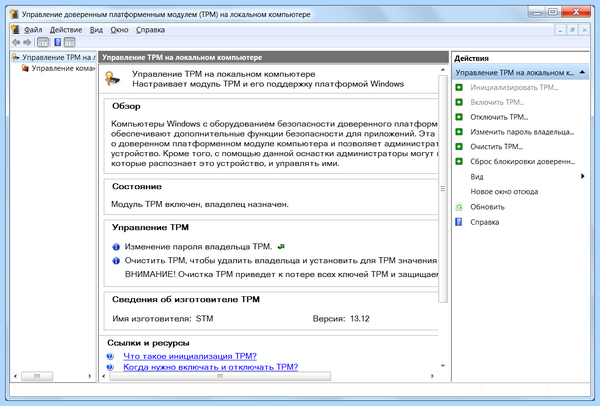Click center pane scroll right arrow
Screen dimensions: 600x406
click(x=432, y=376)
